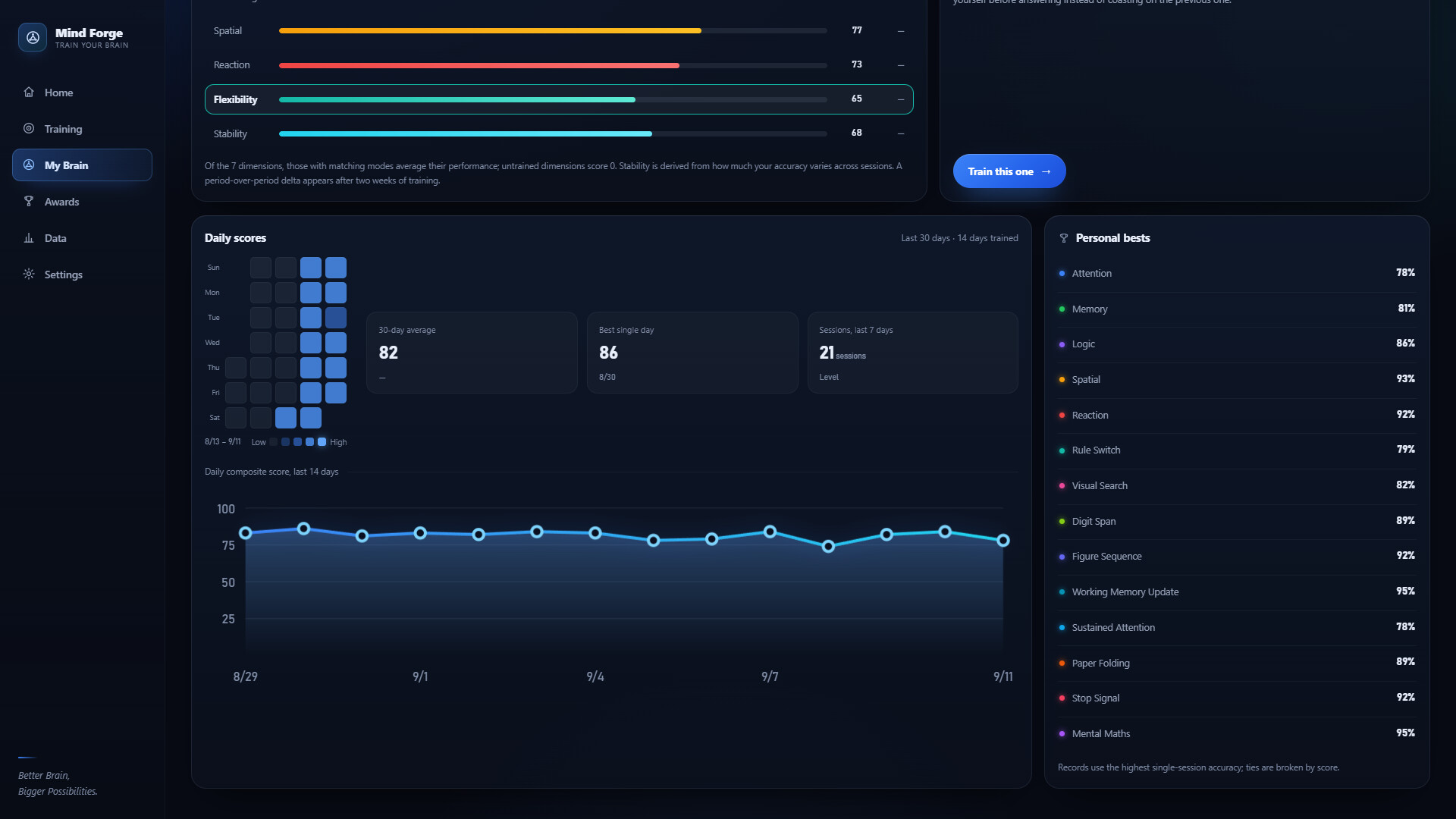Click the Awards trophy icon

click(x=29, y=201)
